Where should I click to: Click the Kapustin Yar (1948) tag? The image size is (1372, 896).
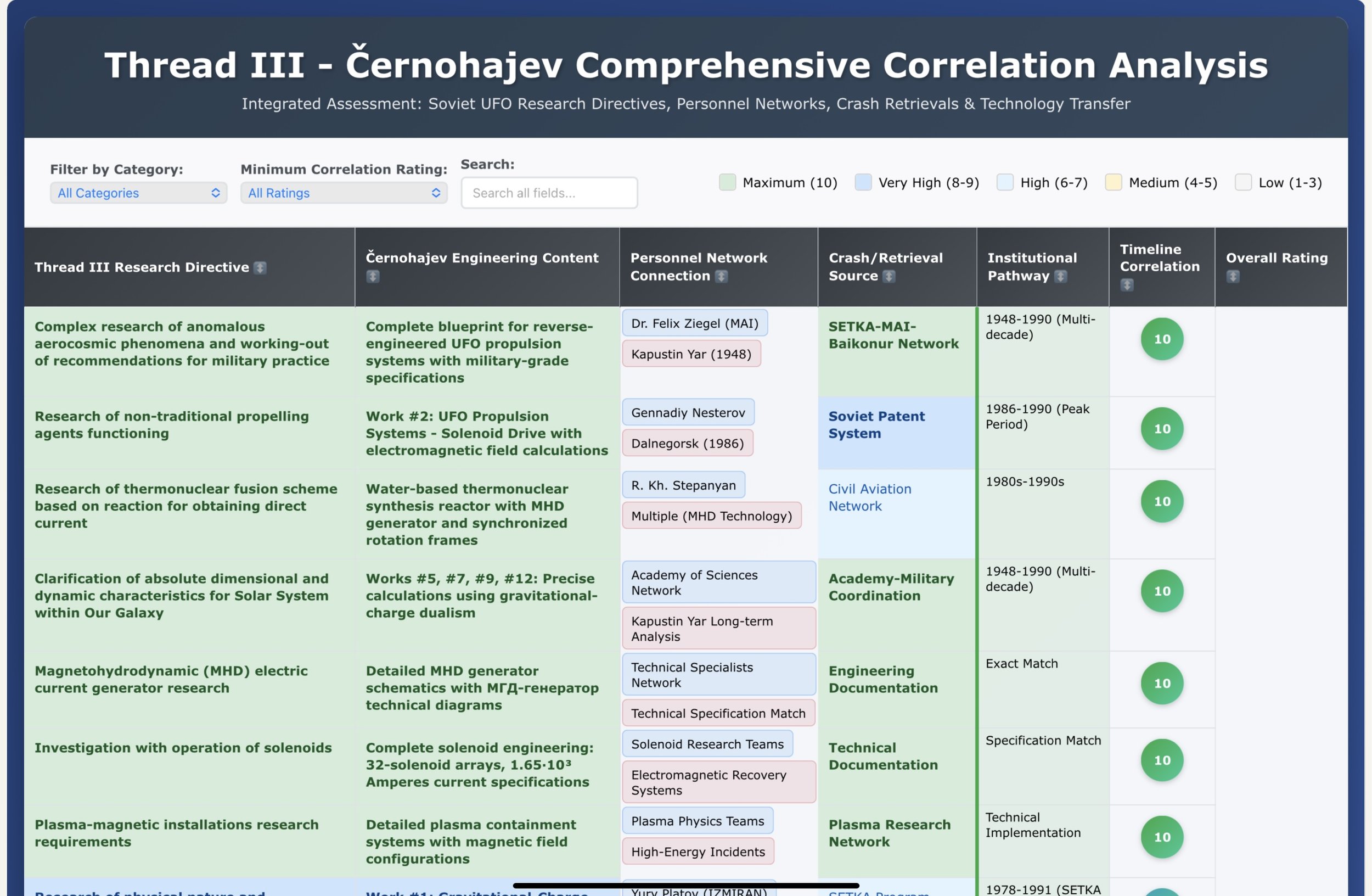point(691,354)
